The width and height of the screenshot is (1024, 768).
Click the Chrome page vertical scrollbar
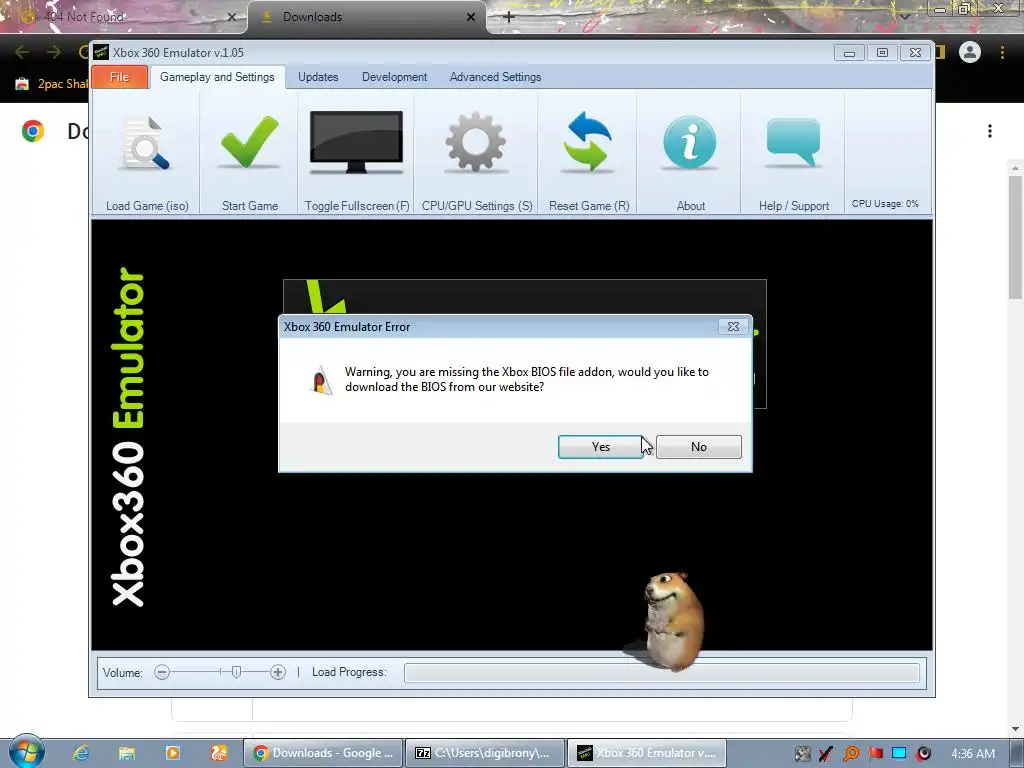pyautogui.click(x=1015, y=235)
